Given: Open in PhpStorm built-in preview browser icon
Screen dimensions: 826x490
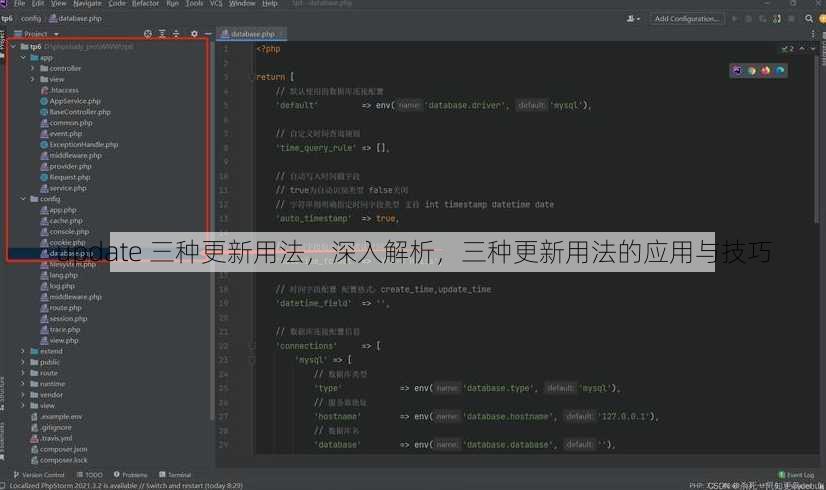Looking at the screenshot, I should tap(738, 70).
